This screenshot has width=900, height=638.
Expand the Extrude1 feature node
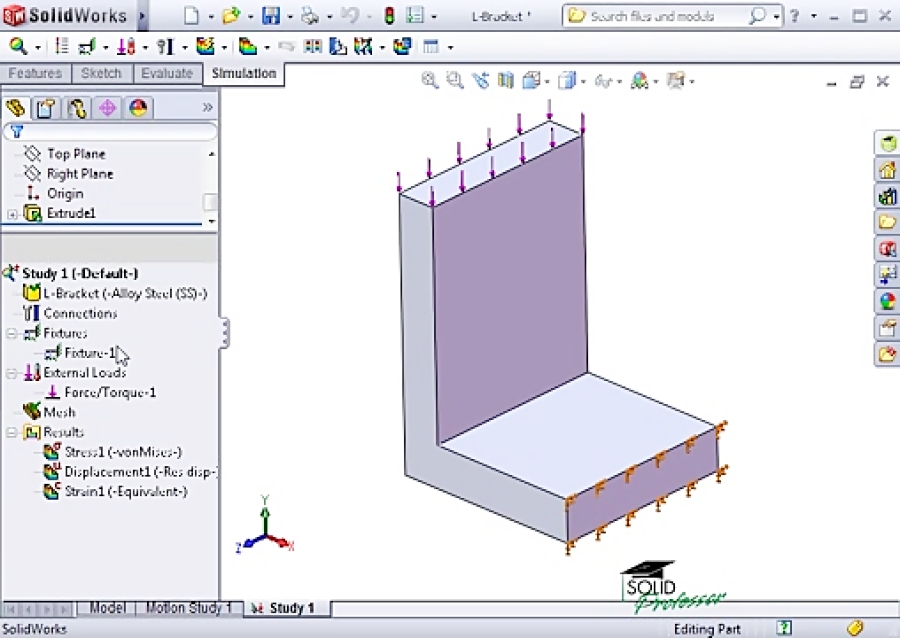coord(9,213)
